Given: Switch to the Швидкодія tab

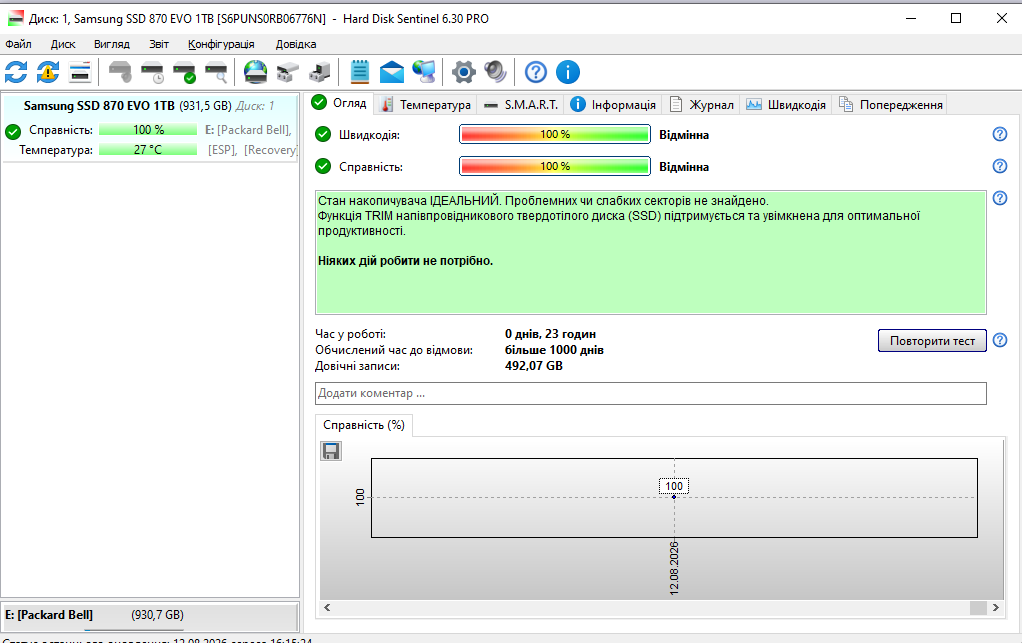Looking at the screenshot, I should click(786, 105).
